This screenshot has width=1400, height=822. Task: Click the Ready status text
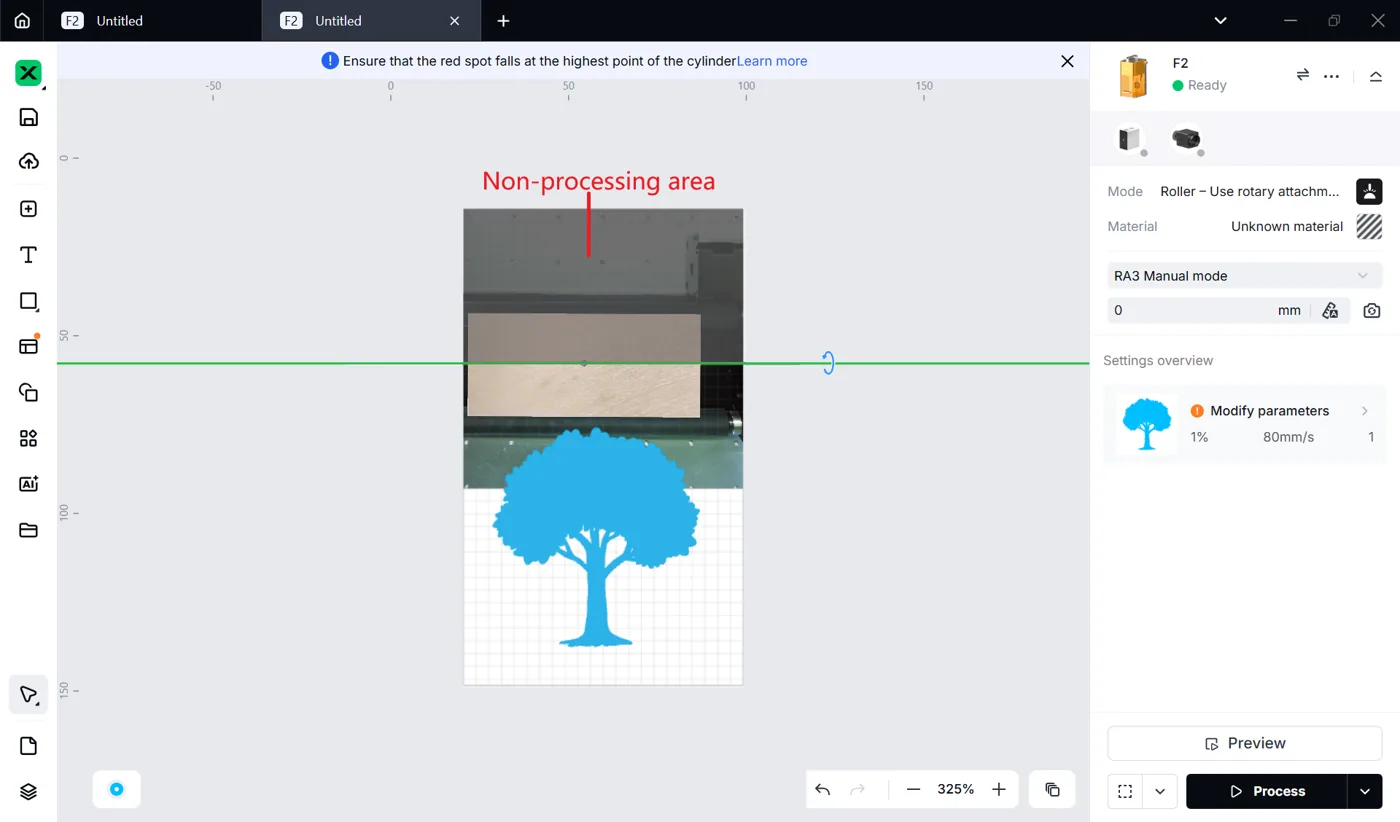(1207, 85)
